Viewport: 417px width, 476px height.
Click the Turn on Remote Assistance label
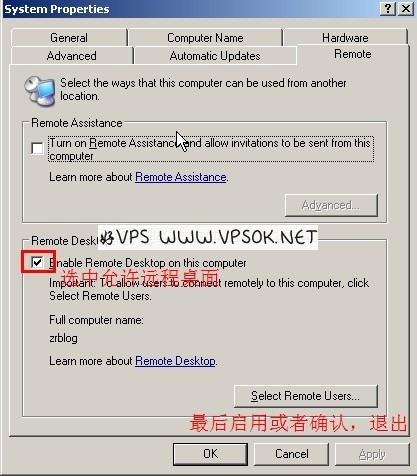(x=210, y=149)
